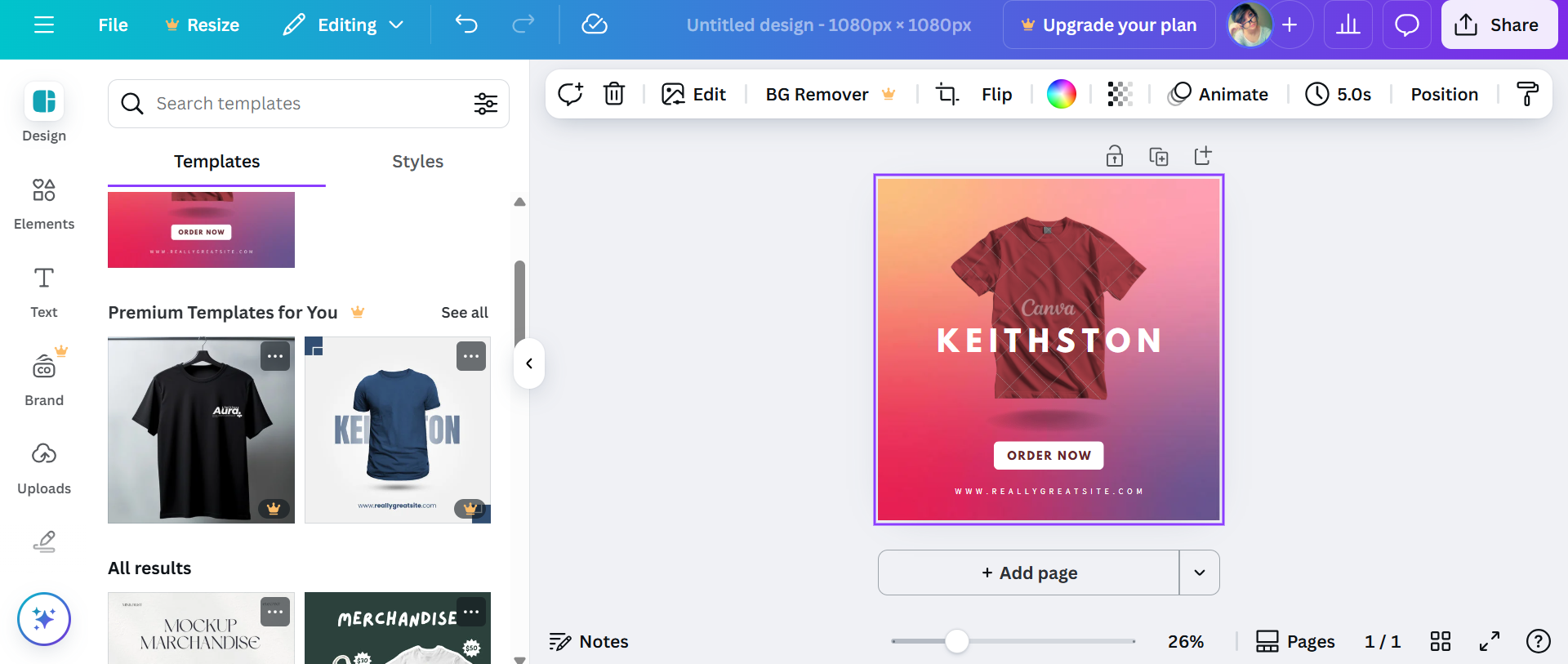The height and width of the screenshot is (664, 1568).
Task: Open the Position panel
Action: (x=1444, y=94)
